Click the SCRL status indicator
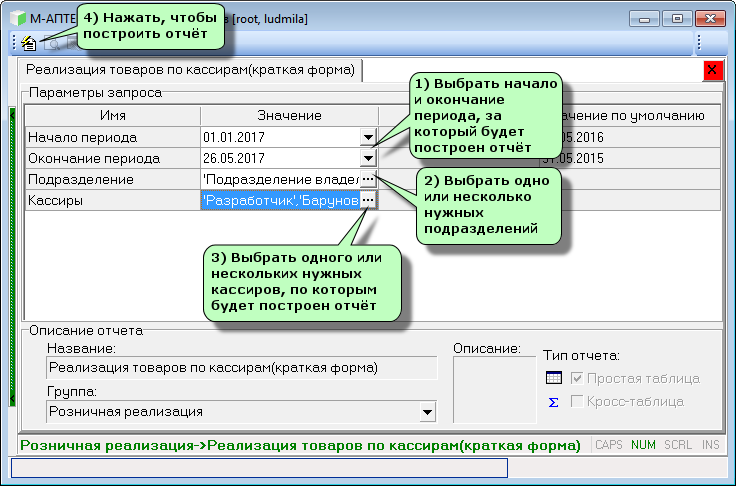This screenshot has width=736, height=486. (x=678, y=445)
